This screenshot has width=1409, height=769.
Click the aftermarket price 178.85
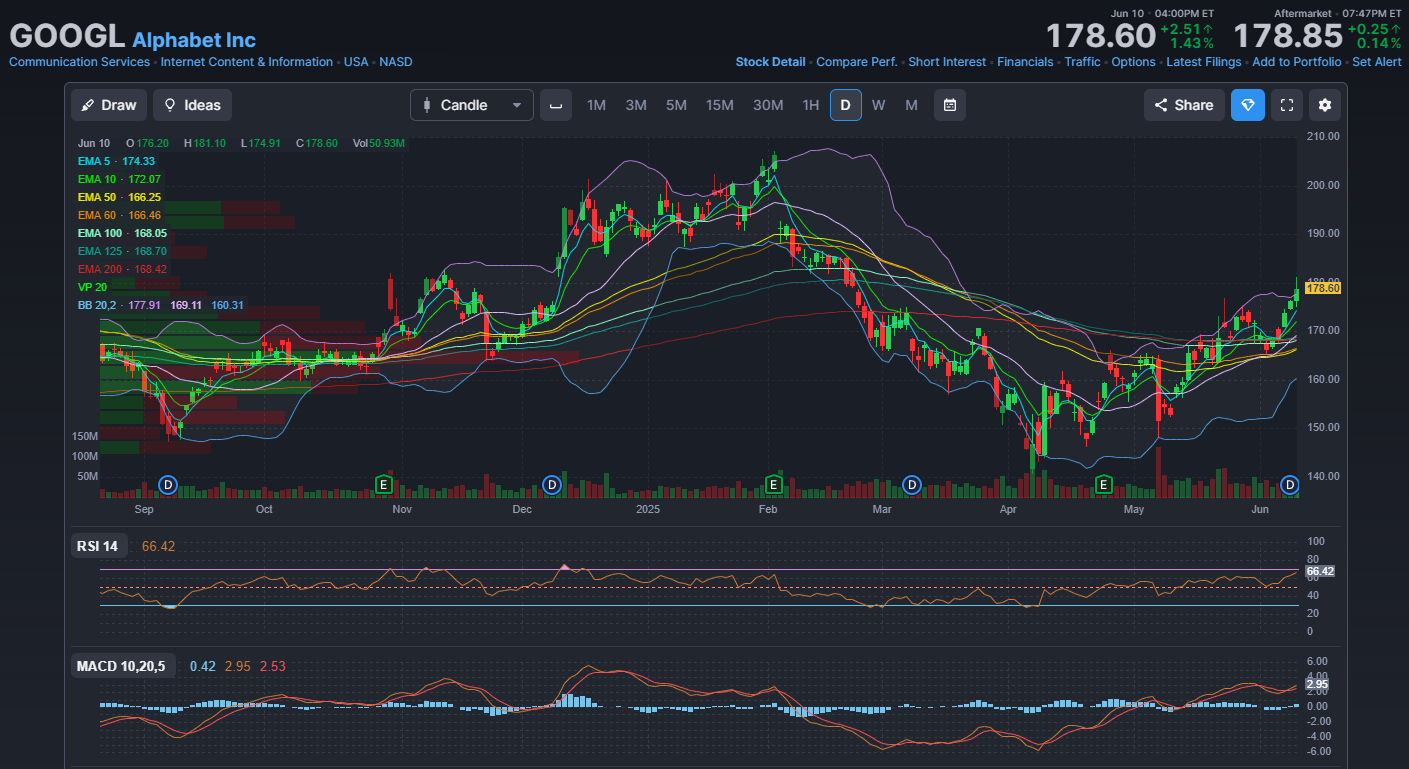click(x=1288, y=36)
